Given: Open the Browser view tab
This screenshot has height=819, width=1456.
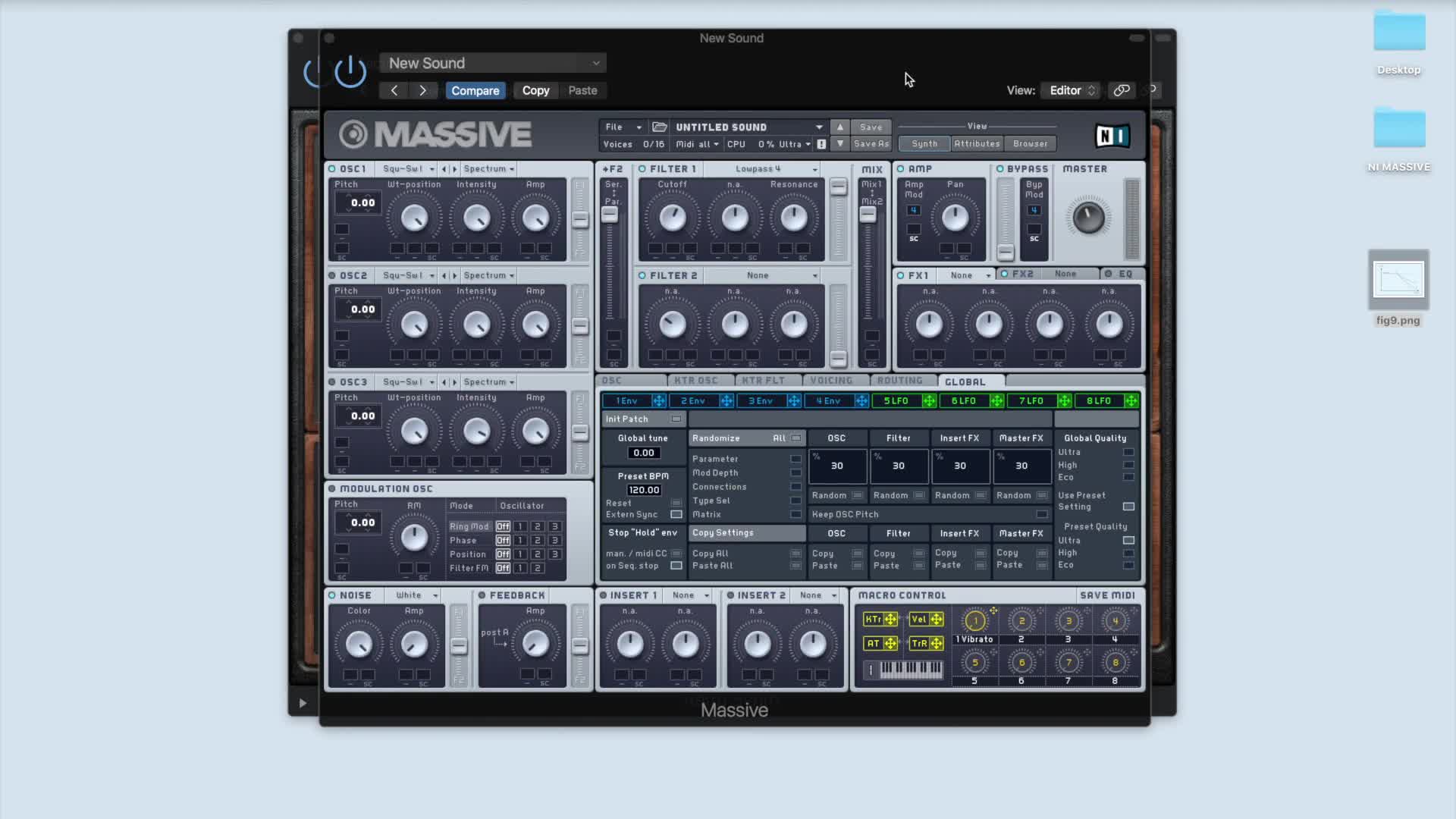Looking at the screenshot, I should point(1030,143).
